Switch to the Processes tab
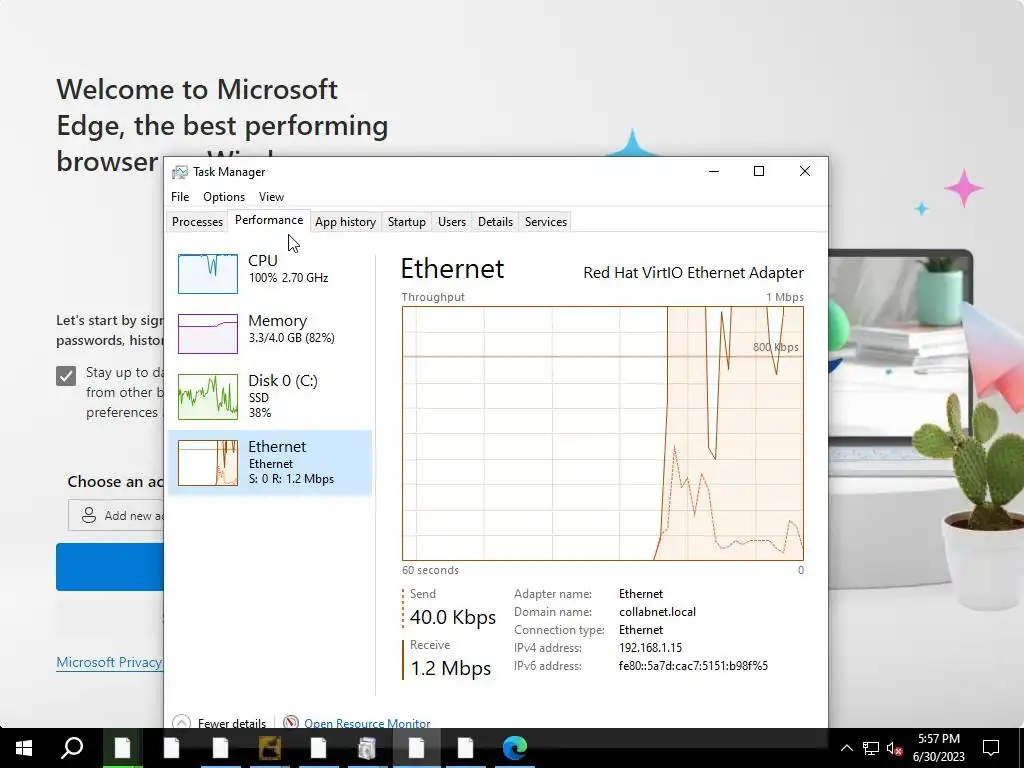Viewport: 1024px width, 768px height. click(197, 222)
